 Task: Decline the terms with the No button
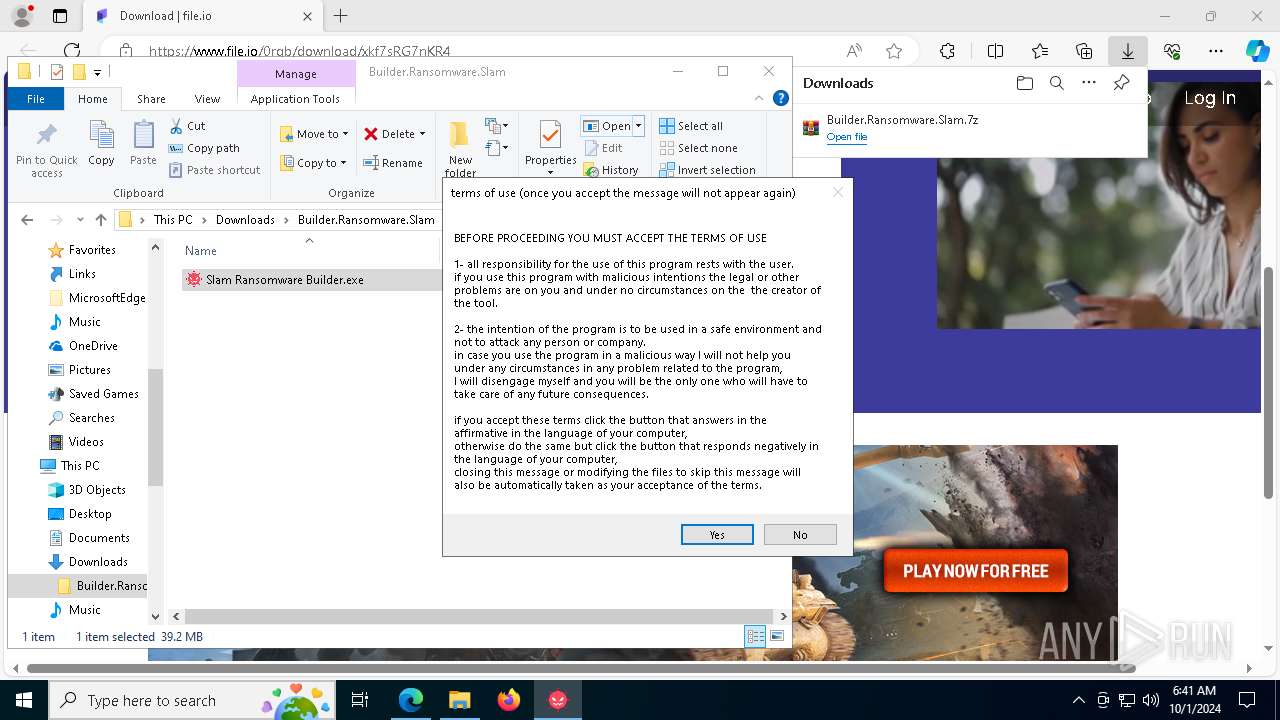pyautogui.click(x=800, y=535)
